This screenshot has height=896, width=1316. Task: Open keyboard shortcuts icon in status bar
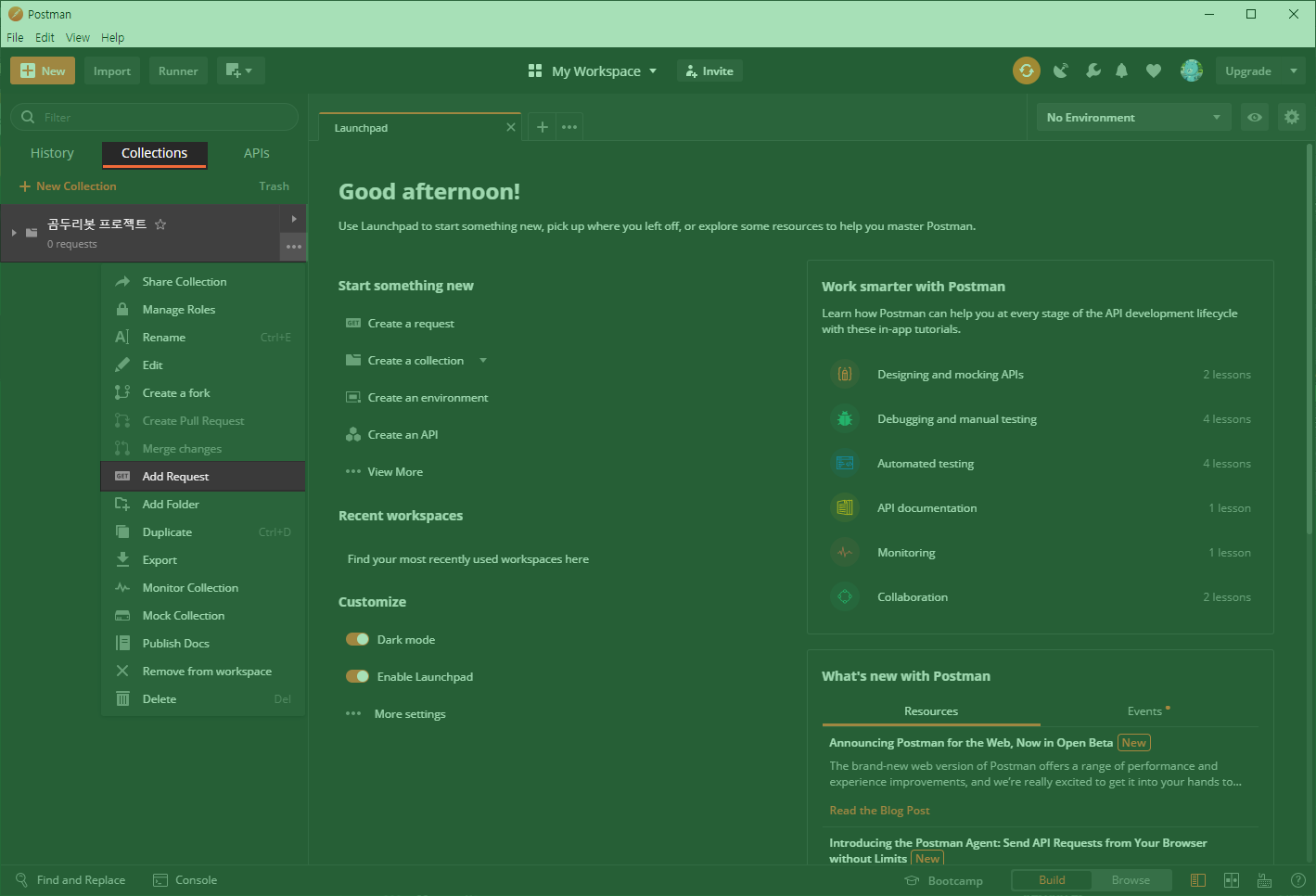(x=1264, y=880)
